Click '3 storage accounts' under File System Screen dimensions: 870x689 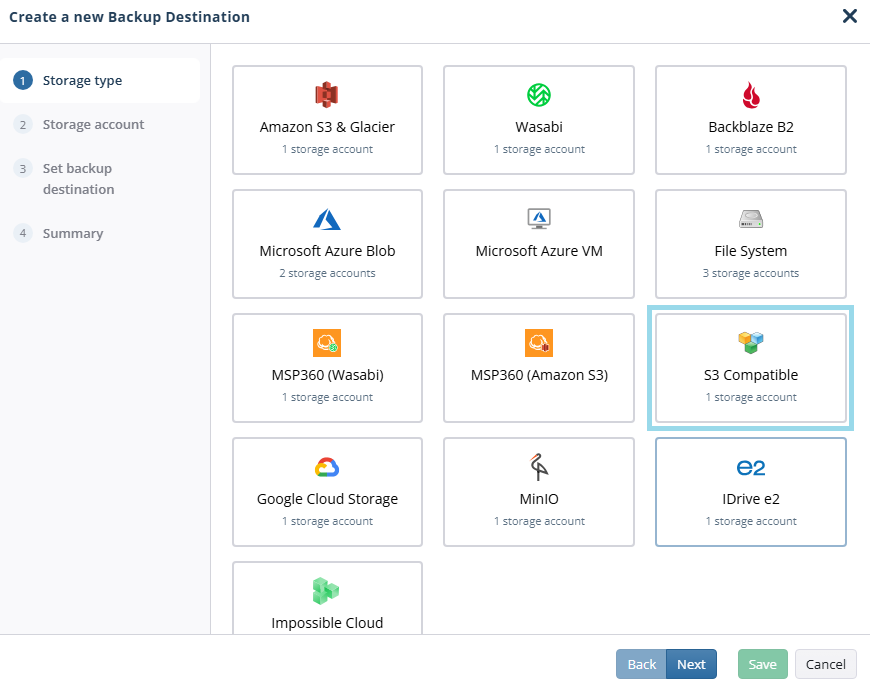(751, 273)
